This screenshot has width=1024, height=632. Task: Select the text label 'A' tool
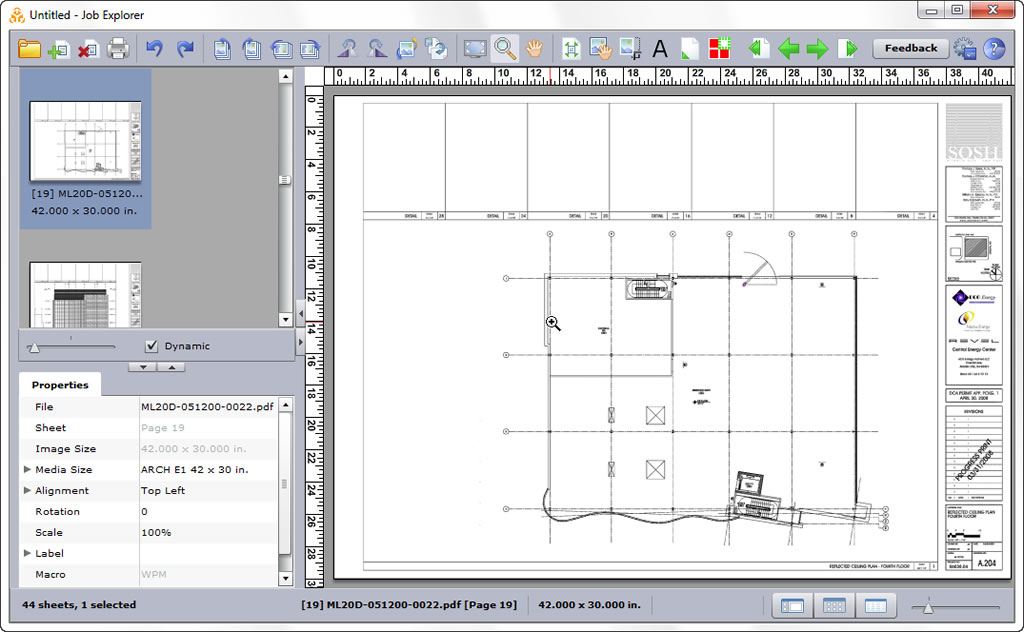tap(660, 49)
